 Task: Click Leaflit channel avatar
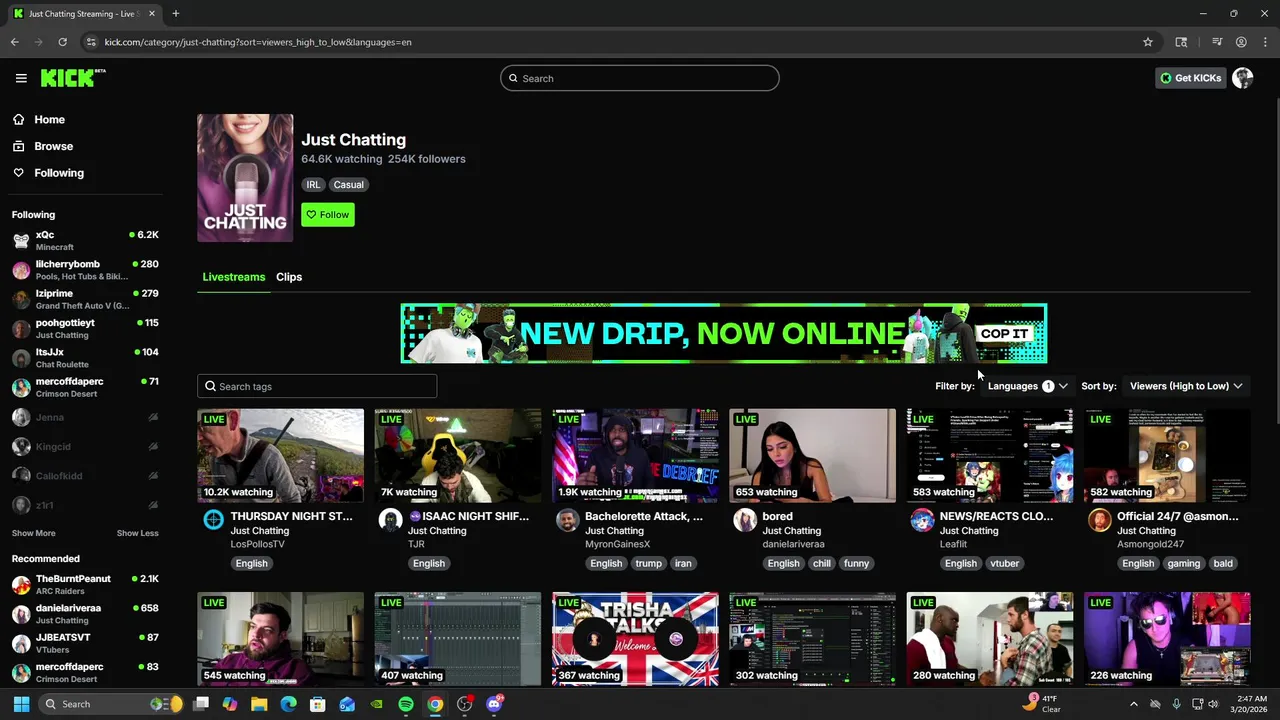click(x=922, y=519)
